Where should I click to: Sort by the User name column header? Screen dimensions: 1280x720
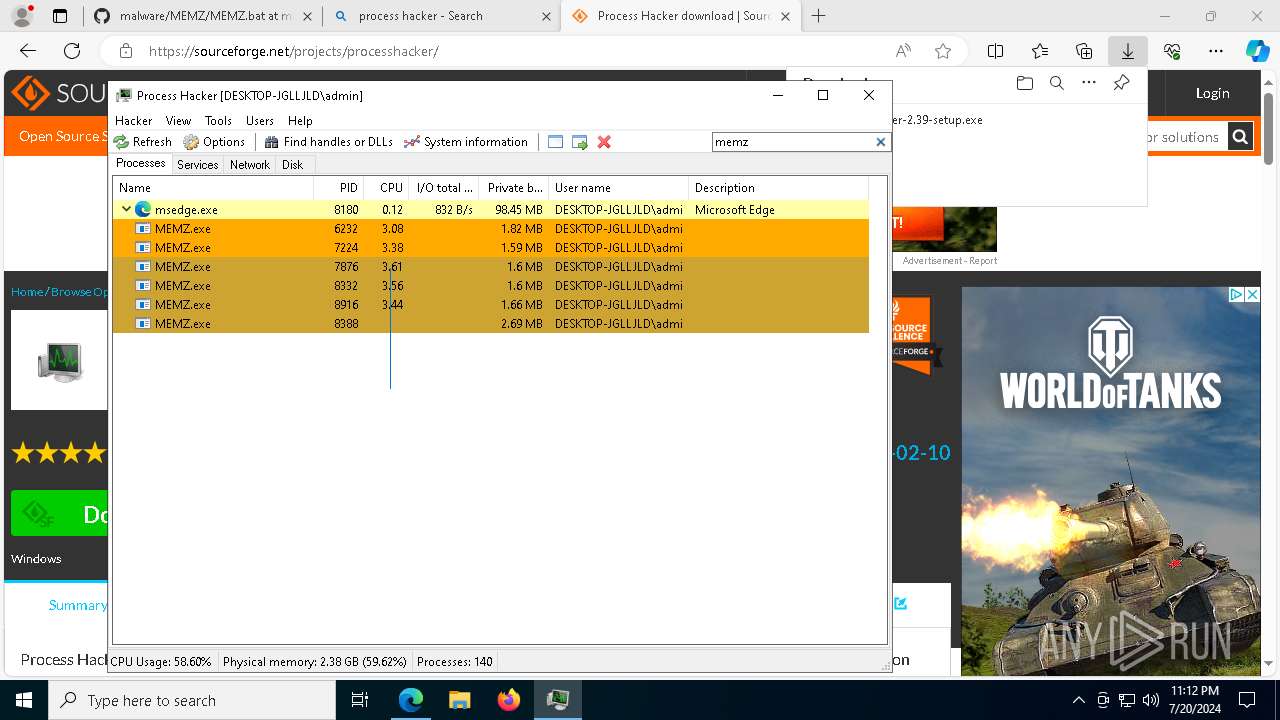618,188
